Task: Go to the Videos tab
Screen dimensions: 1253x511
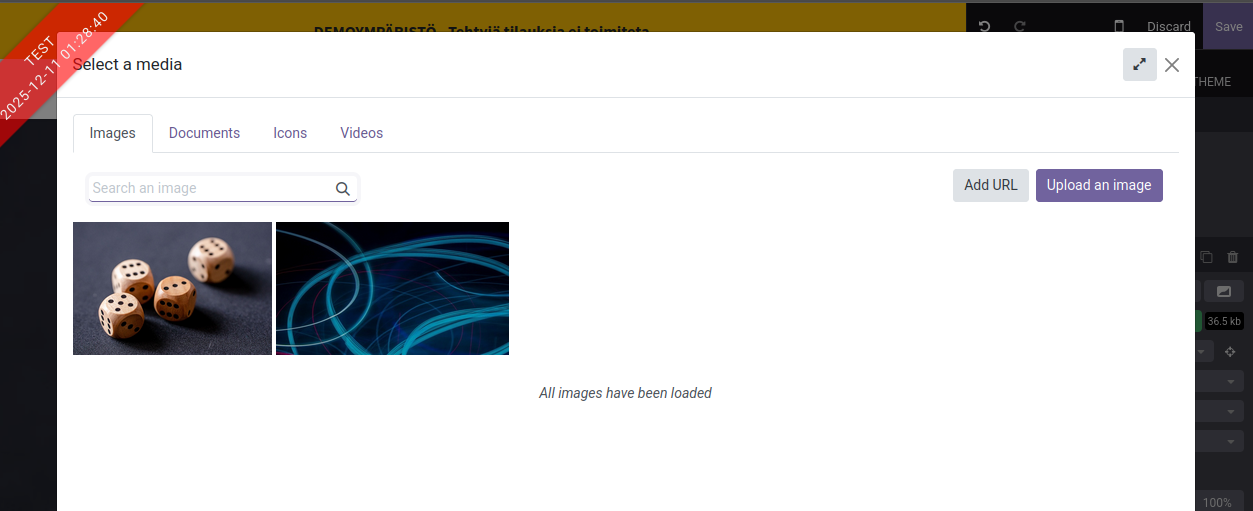Action: (361, 133)
